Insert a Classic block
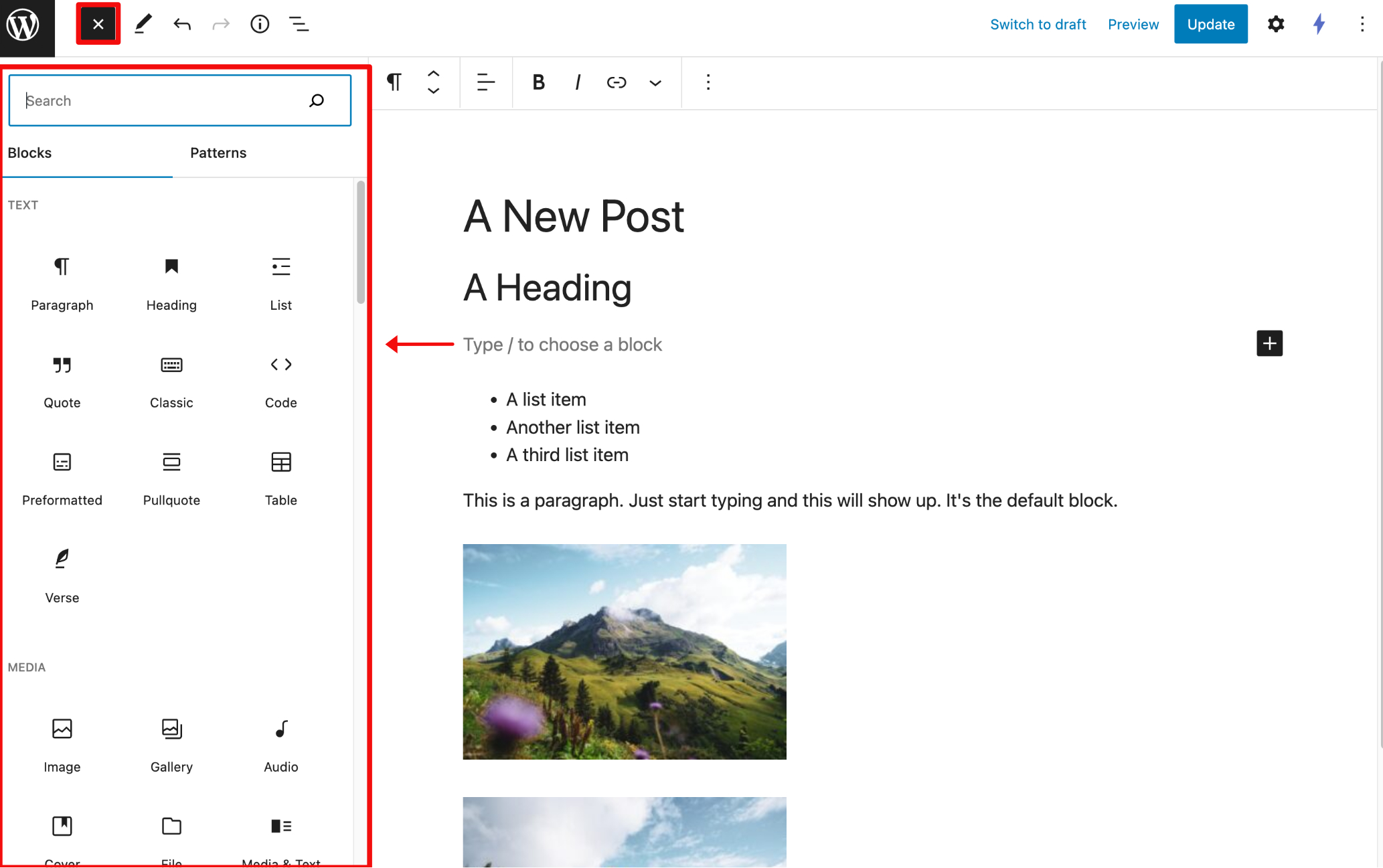 pos(171,381)
